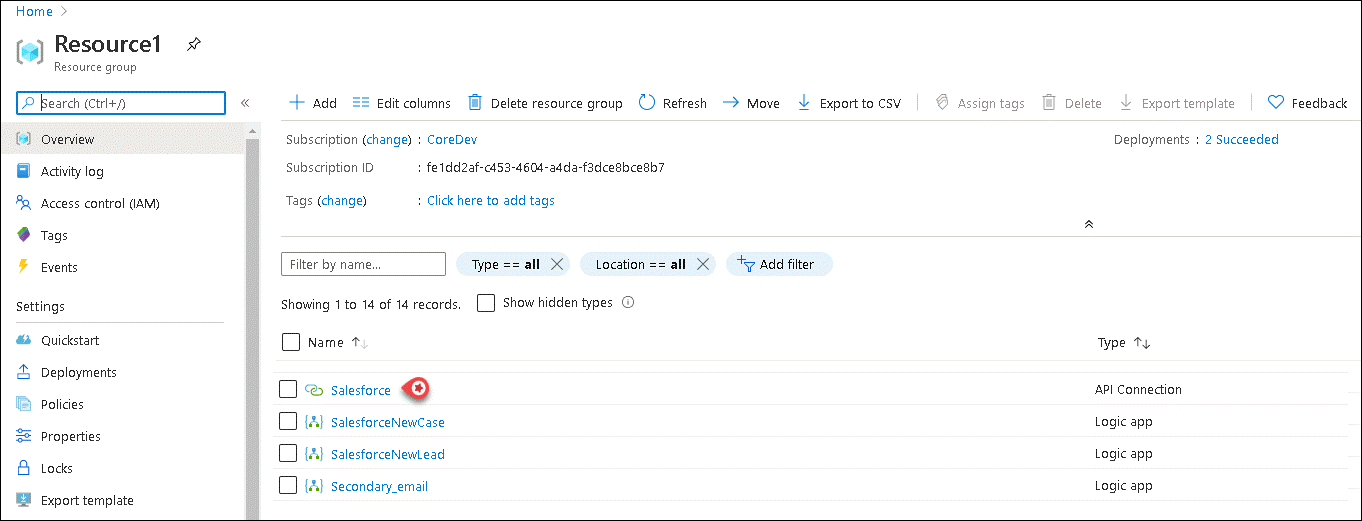Click the Export to CSV download icon
This screenshot has width=1362, height=521.
(804, 103)
